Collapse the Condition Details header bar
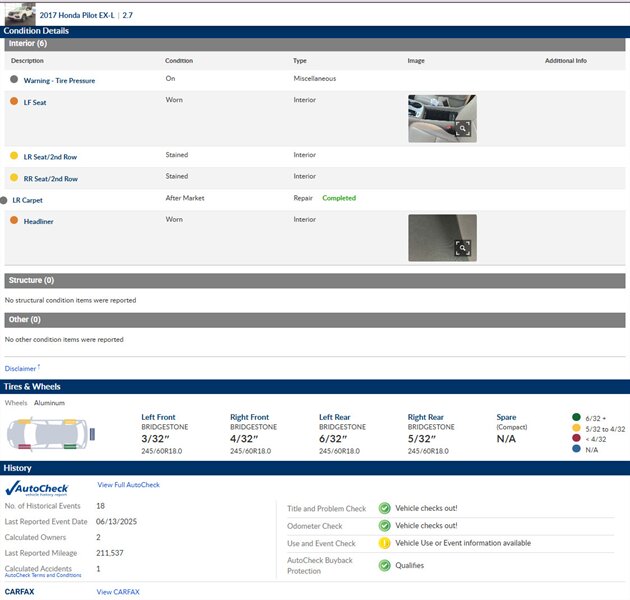Viewport: 630px width, 600px height. click(x=315, y=31)
